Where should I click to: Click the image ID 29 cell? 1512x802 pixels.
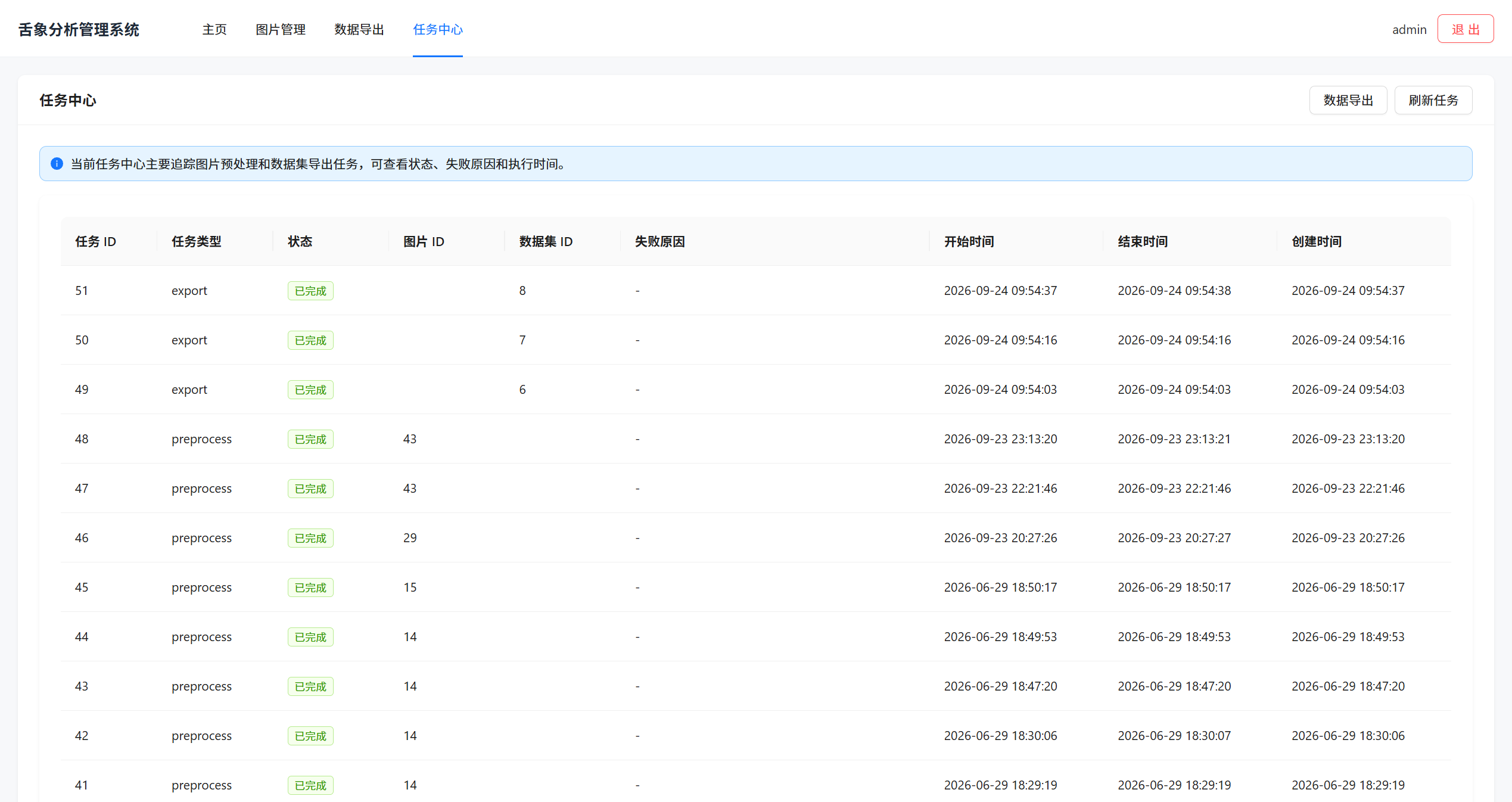410,538
